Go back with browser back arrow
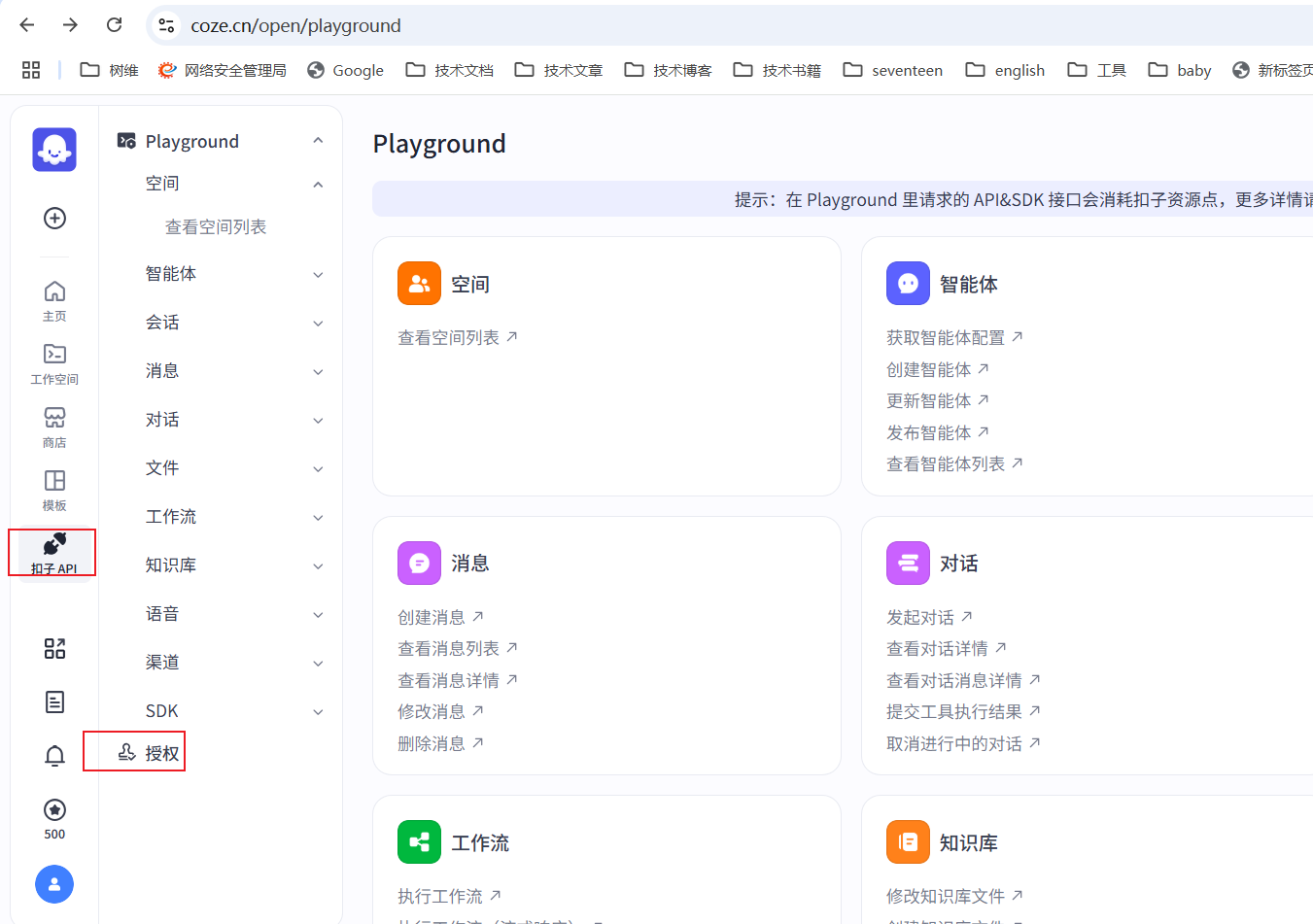Image resolution: width=1313 pixels, height=924 pixels. click(27, 25)
